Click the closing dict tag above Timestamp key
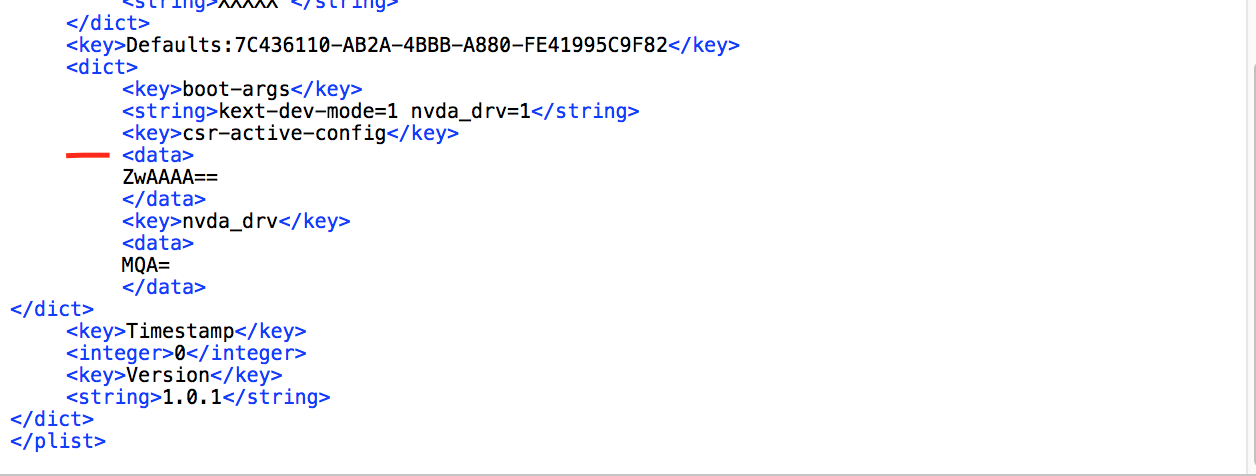 (52, 309)
